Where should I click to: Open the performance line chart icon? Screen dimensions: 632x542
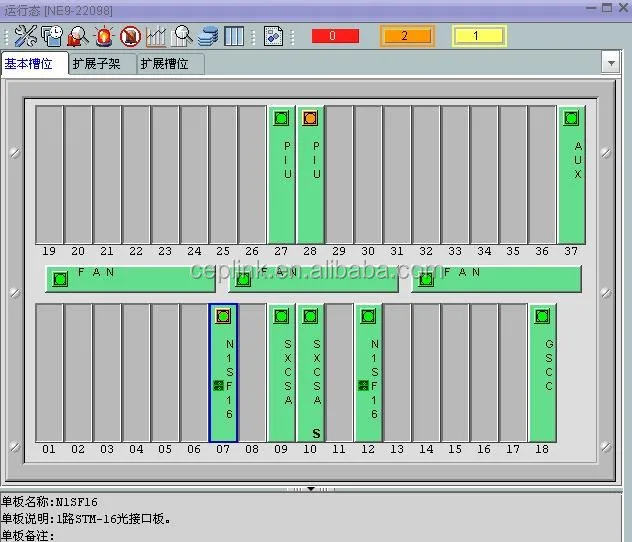tap(156, 36)
